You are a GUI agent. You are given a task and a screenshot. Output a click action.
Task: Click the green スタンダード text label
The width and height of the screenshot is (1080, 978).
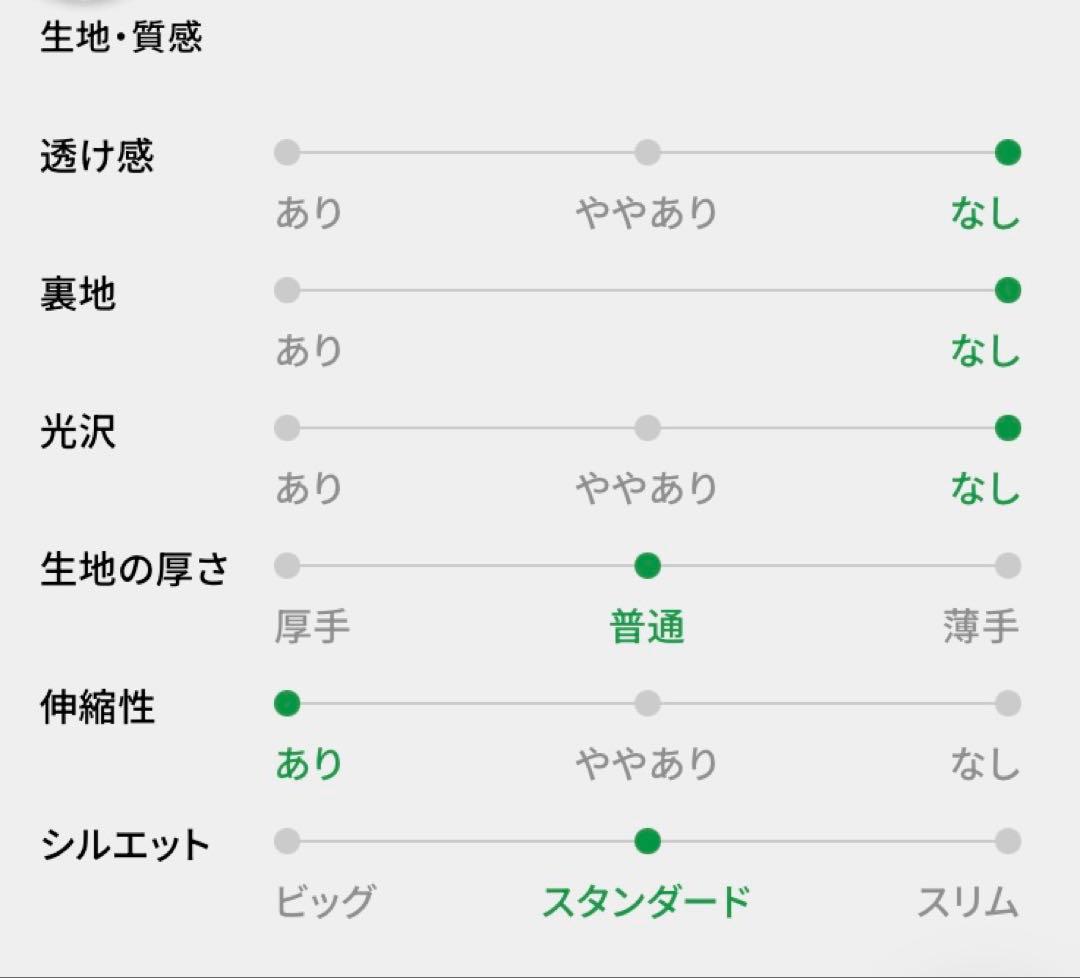pyautogui.click(x=646, y=902)
